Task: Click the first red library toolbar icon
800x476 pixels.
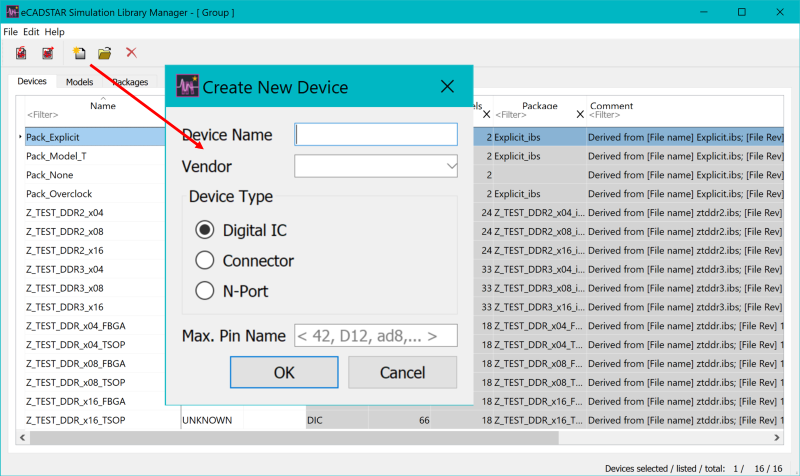Action: click(x=21, y=53)
